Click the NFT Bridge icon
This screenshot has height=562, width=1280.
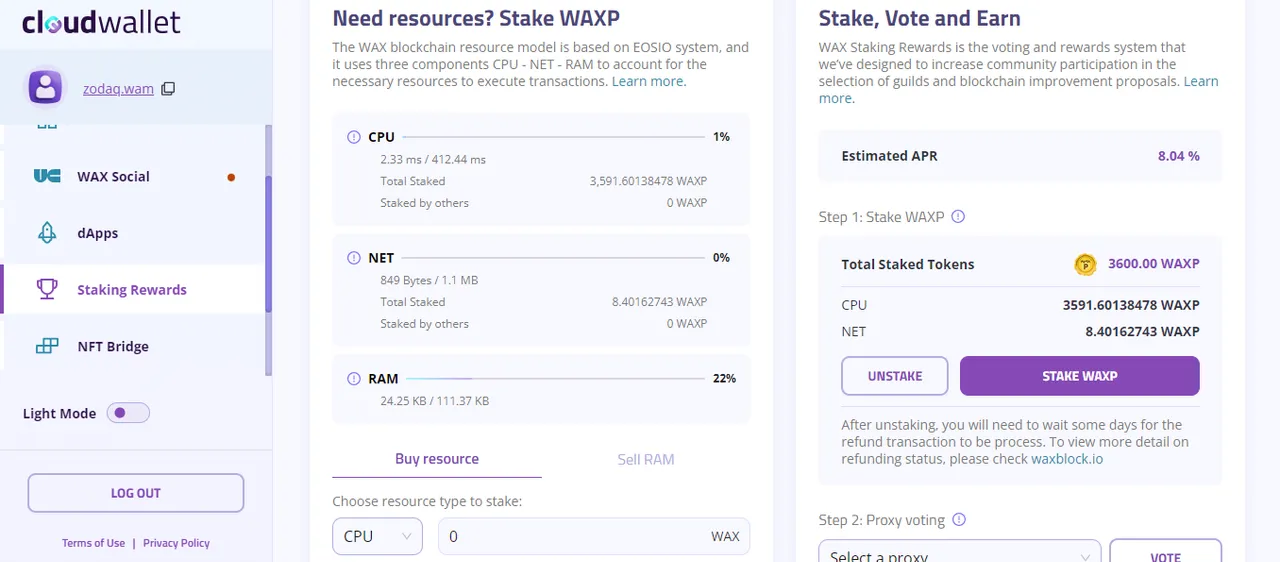point(47,346)
